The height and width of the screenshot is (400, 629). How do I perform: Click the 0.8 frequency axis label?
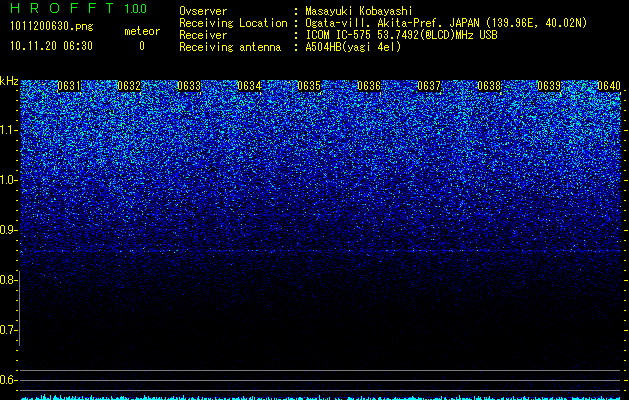[x=8, y=280]
